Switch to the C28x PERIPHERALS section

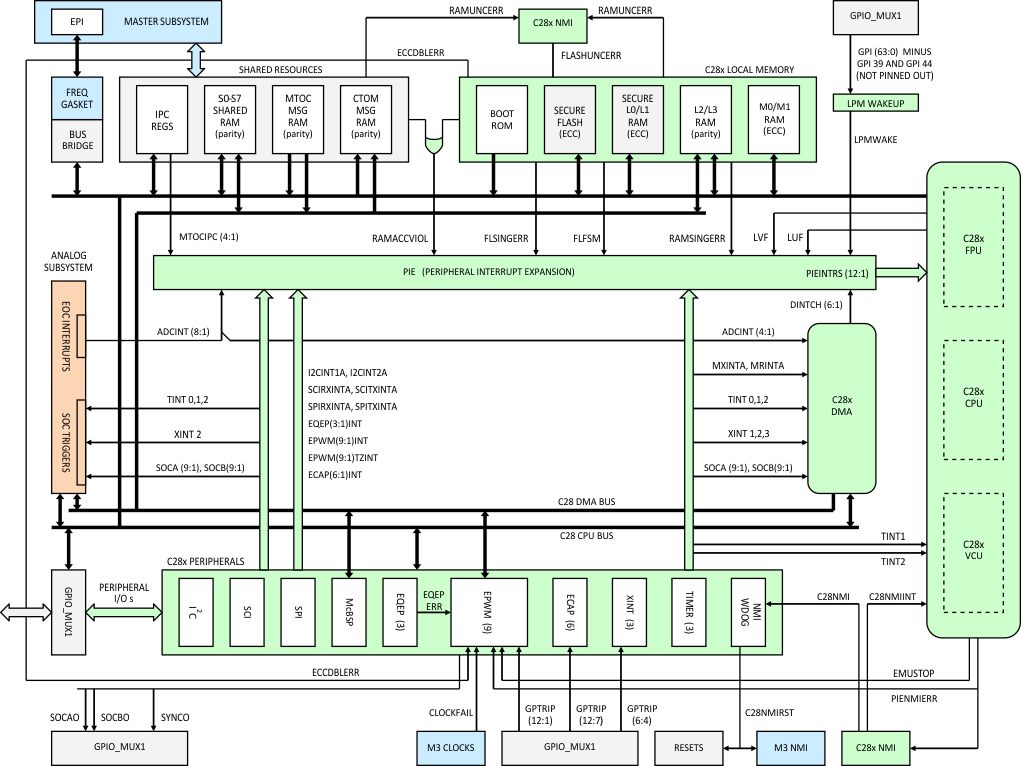click(x=207, y=561)
